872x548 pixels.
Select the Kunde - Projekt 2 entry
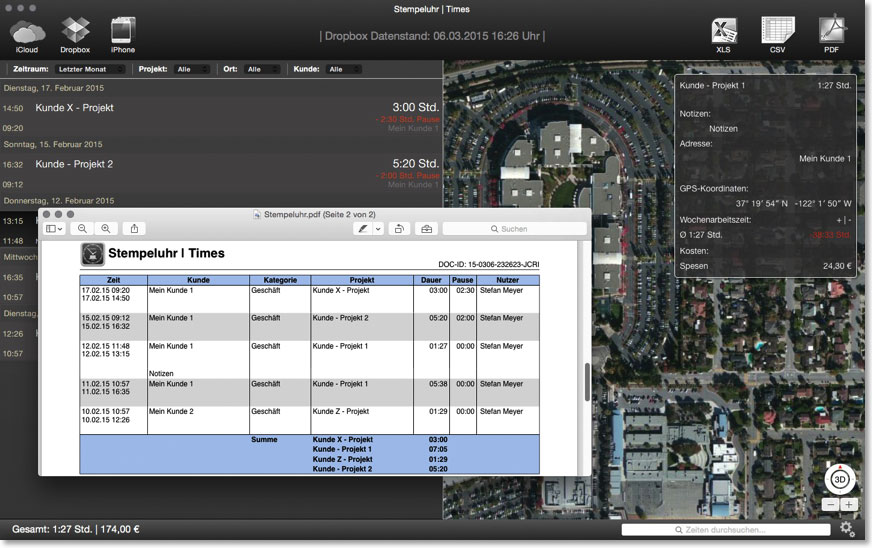coord(221,173)
